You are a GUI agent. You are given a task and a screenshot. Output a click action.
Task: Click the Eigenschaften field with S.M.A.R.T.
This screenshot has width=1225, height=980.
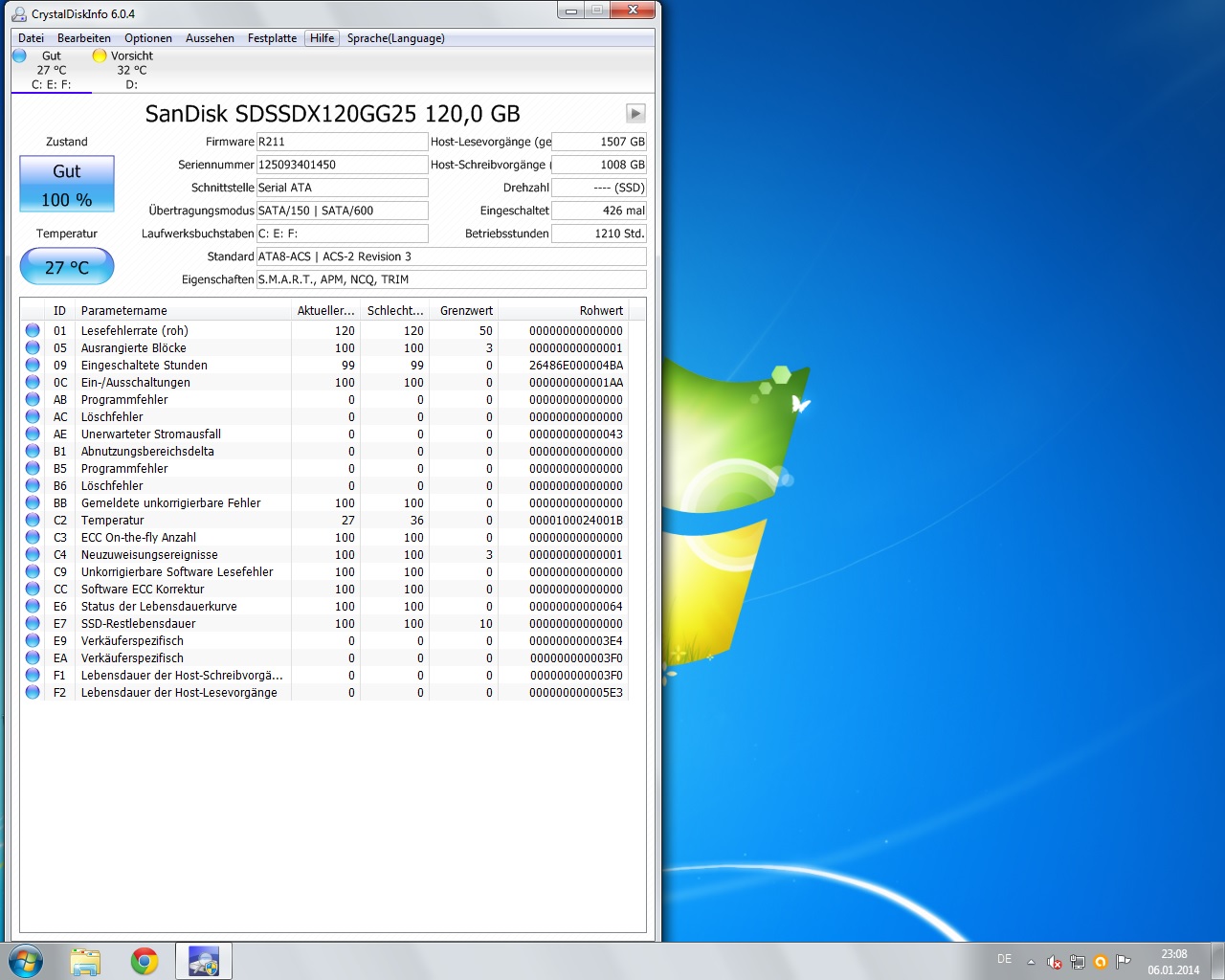451,279
